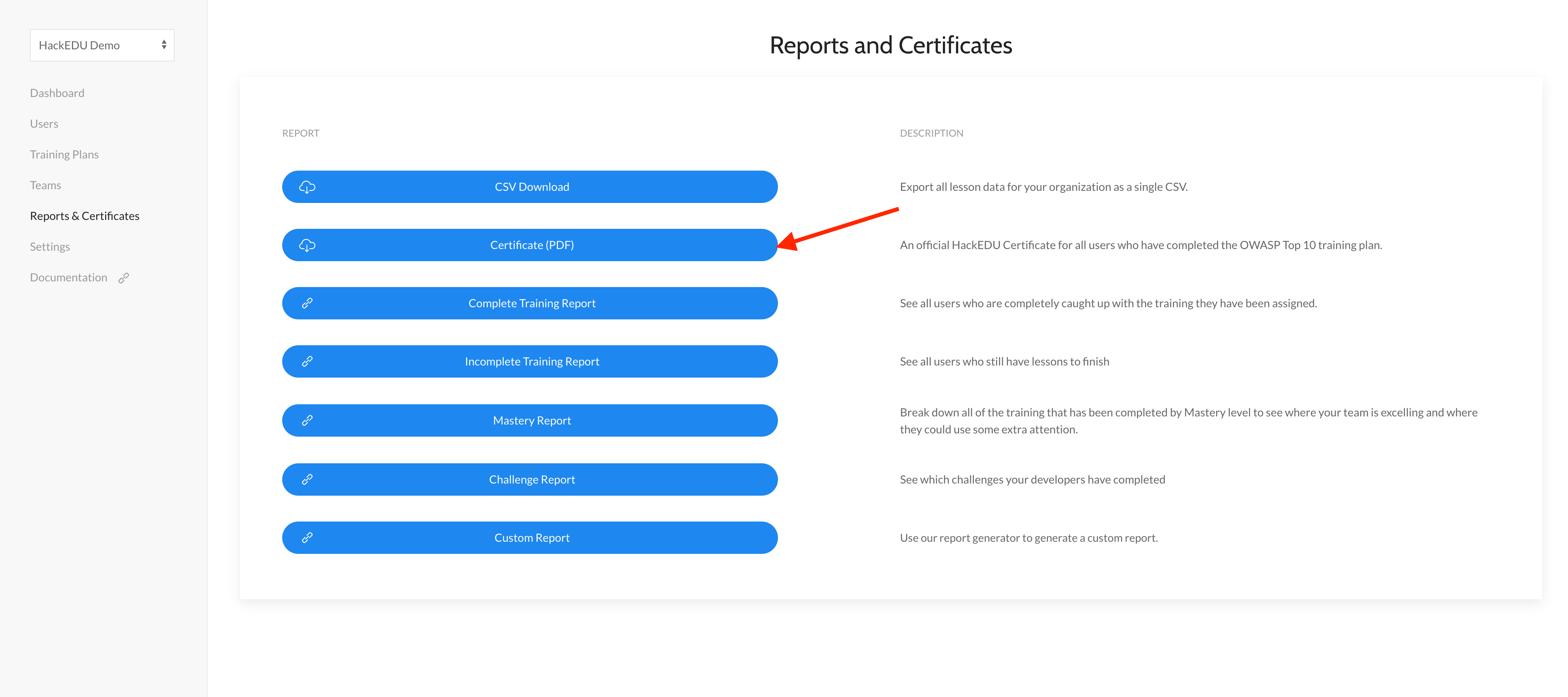The image size is (1568, 697).
Task: Open the Documentation link
Action: pyautogui.click(x=69, y=278)
